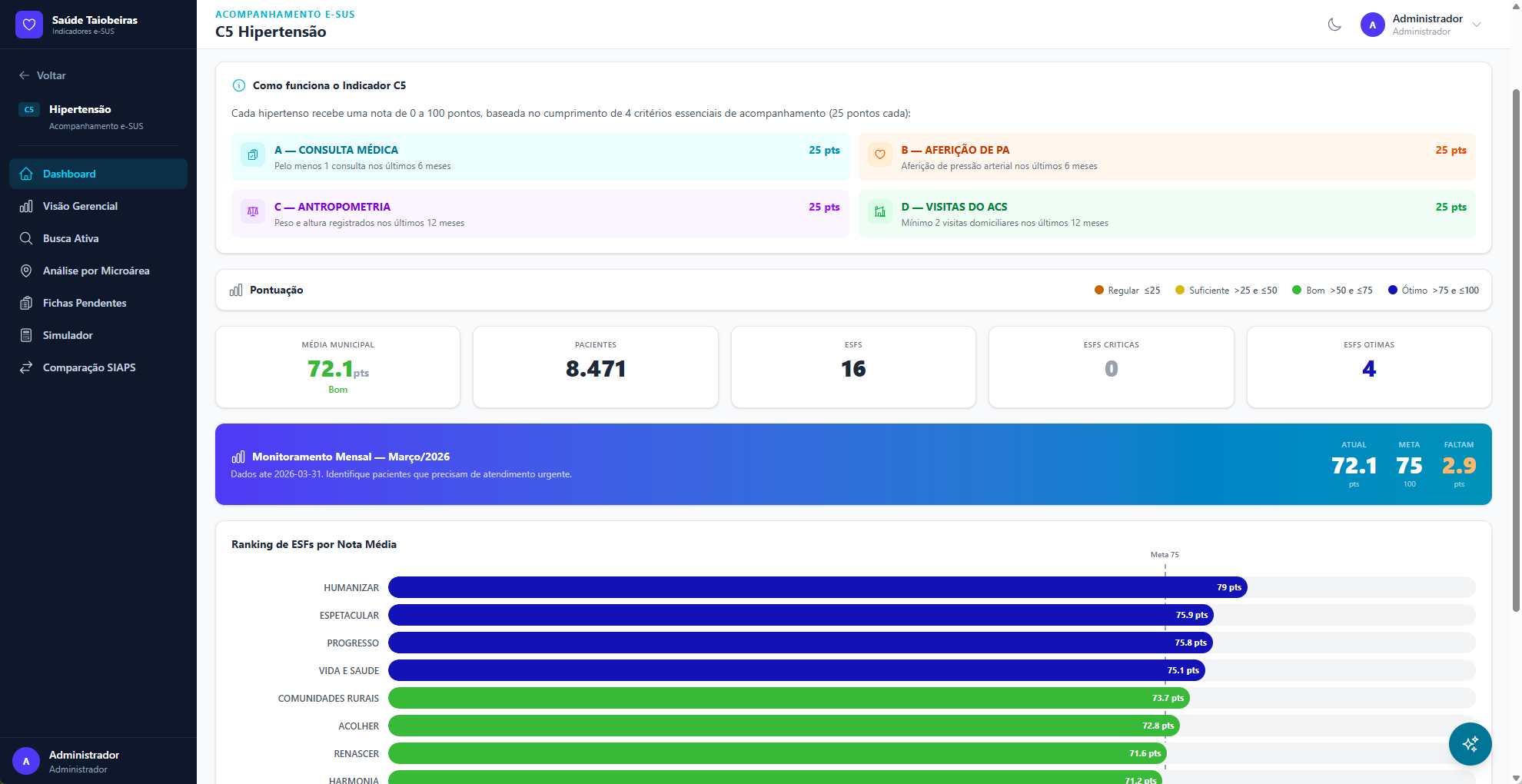Click the Regular orange legend dot
The image size is (1522, 784).
(x=1098, y=290)
